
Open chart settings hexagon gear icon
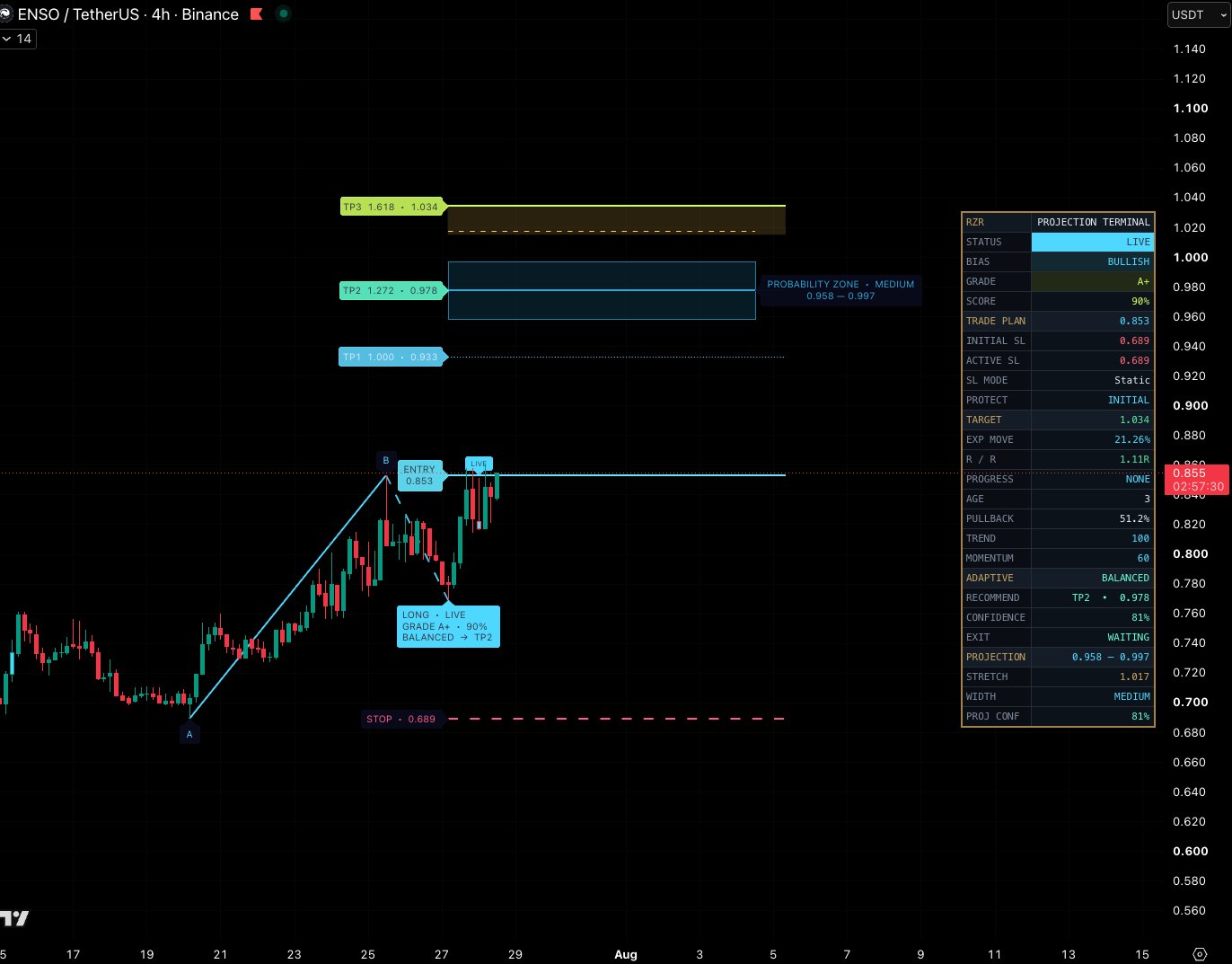click(x=1200, y=954)
